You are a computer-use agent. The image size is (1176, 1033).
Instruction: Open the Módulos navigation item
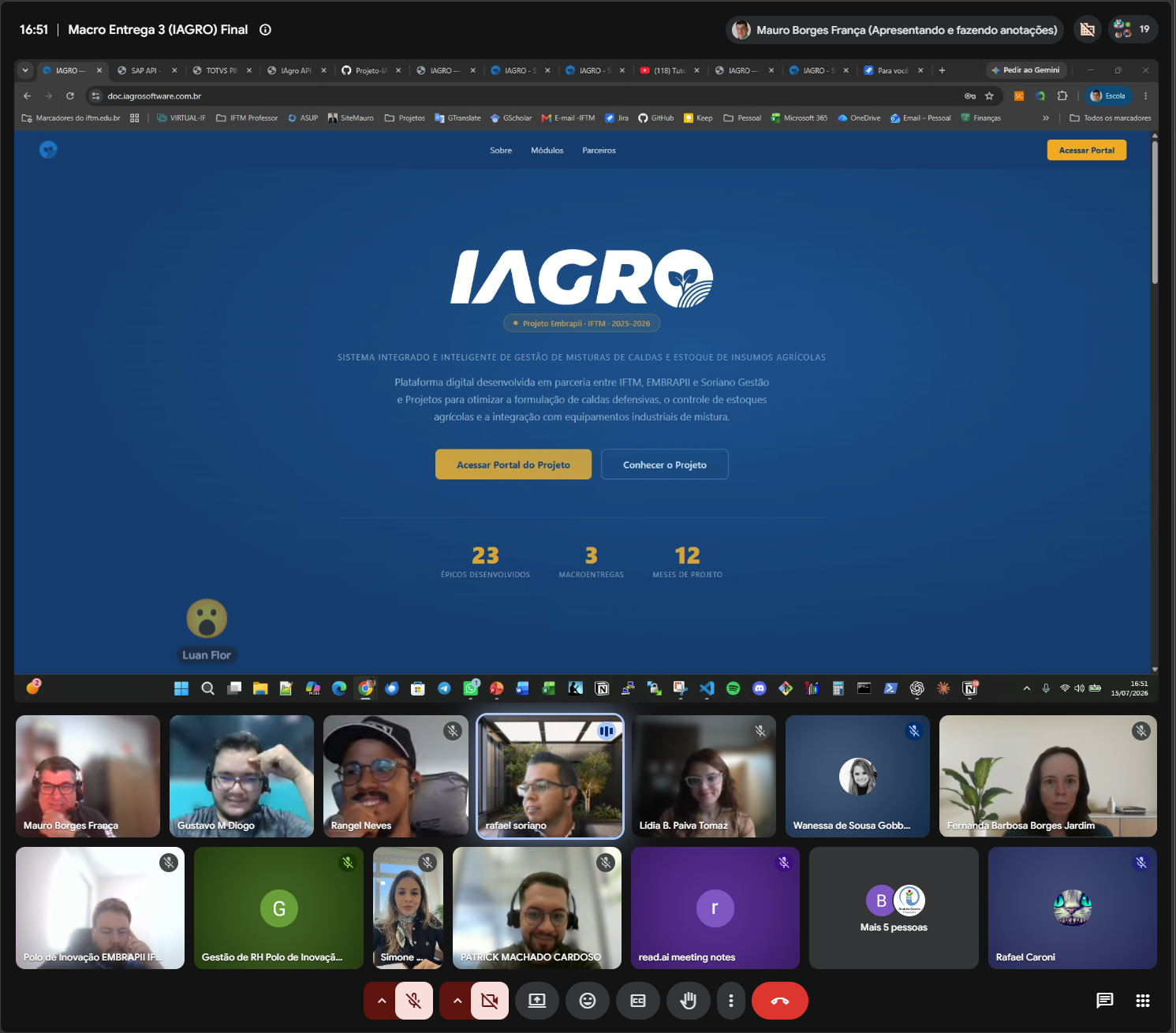click(547, 150)
